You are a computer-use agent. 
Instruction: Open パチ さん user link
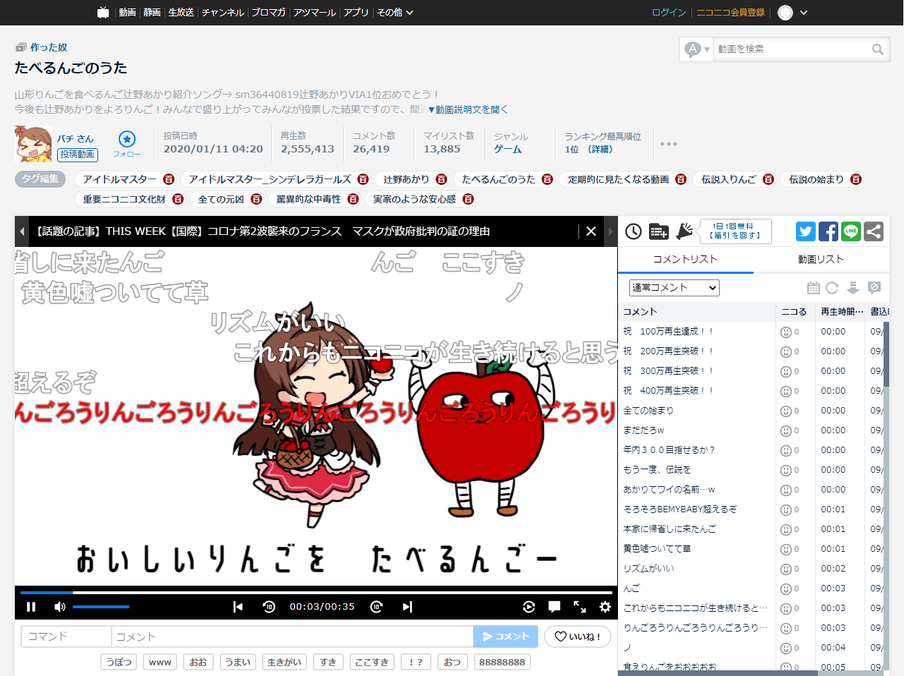(x=75, y=139)
